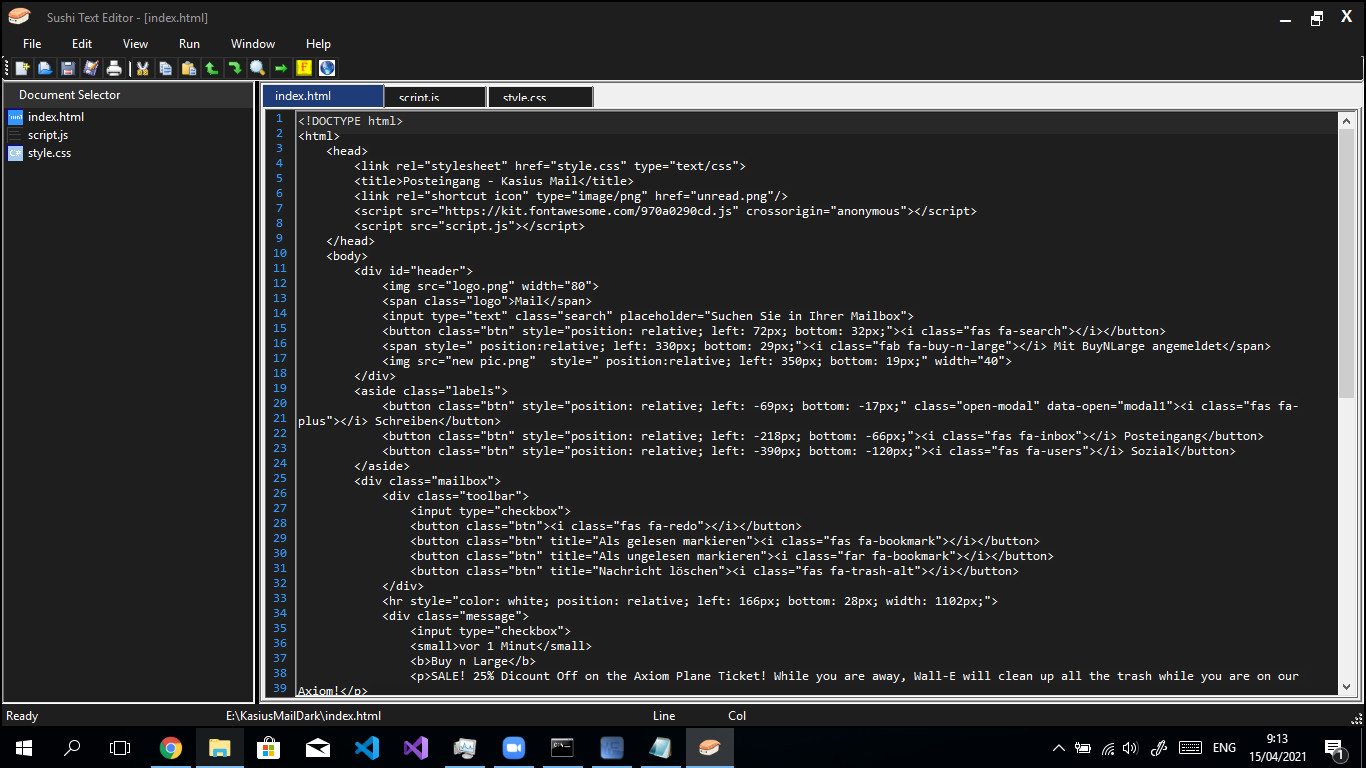This screenshot has width=1366, height=768.
Task: Copy selection using the toolbar copy icon
Action: (x=165, y=68)
